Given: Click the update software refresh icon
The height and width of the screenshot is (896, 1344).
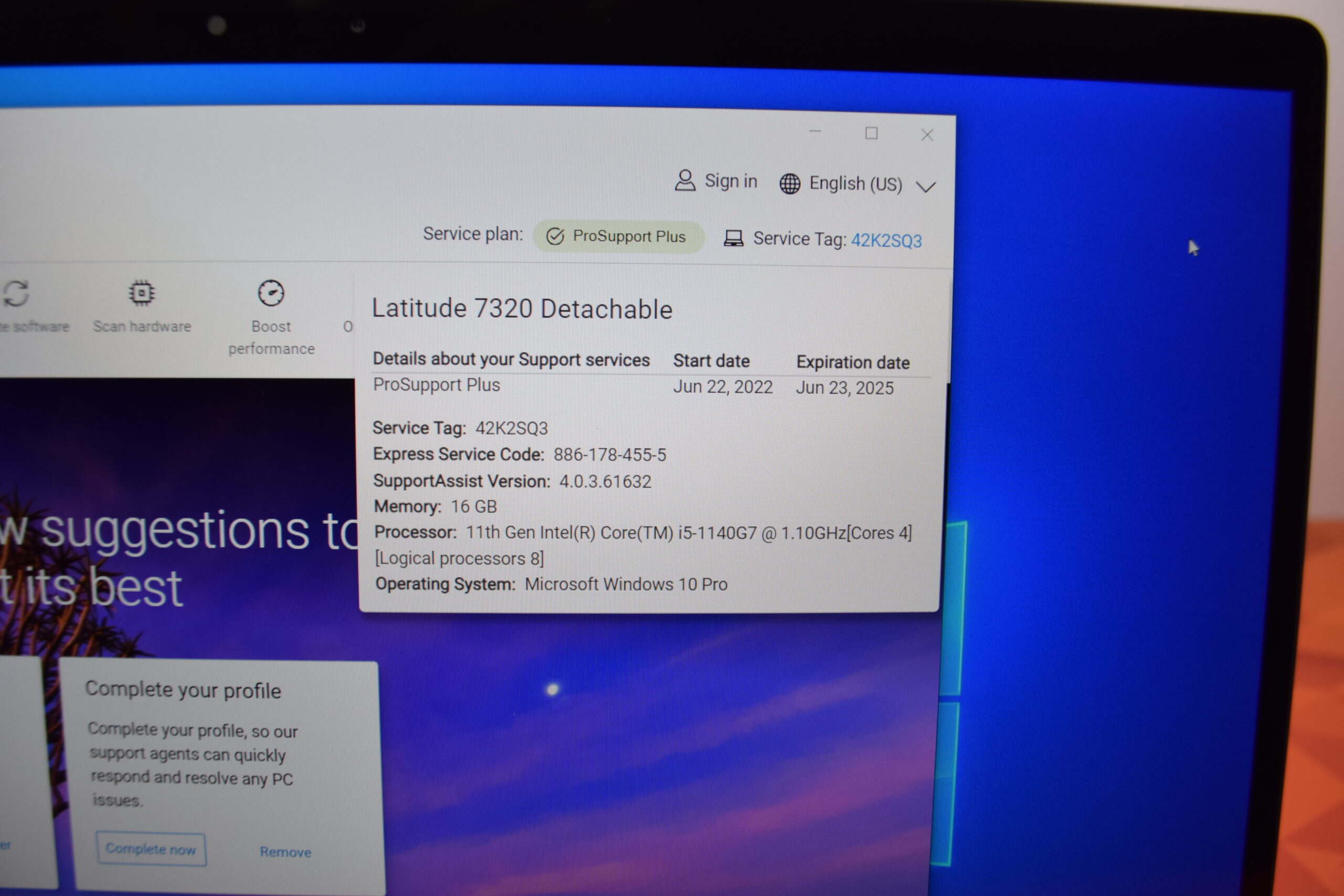Looking at the screenshot, I should (x=16, y=293).
